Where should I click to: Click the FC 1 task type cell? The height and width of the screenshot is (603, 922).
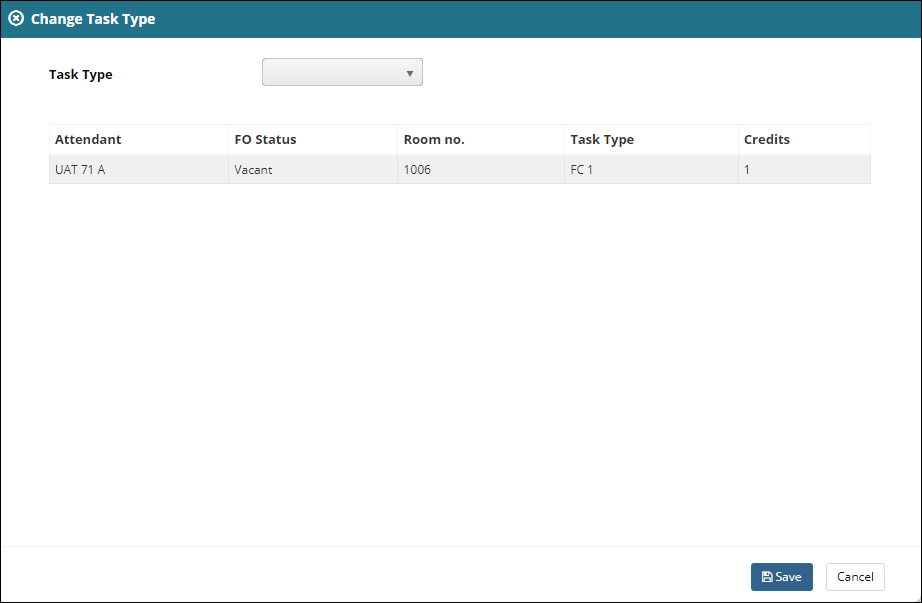click(582, 170)
